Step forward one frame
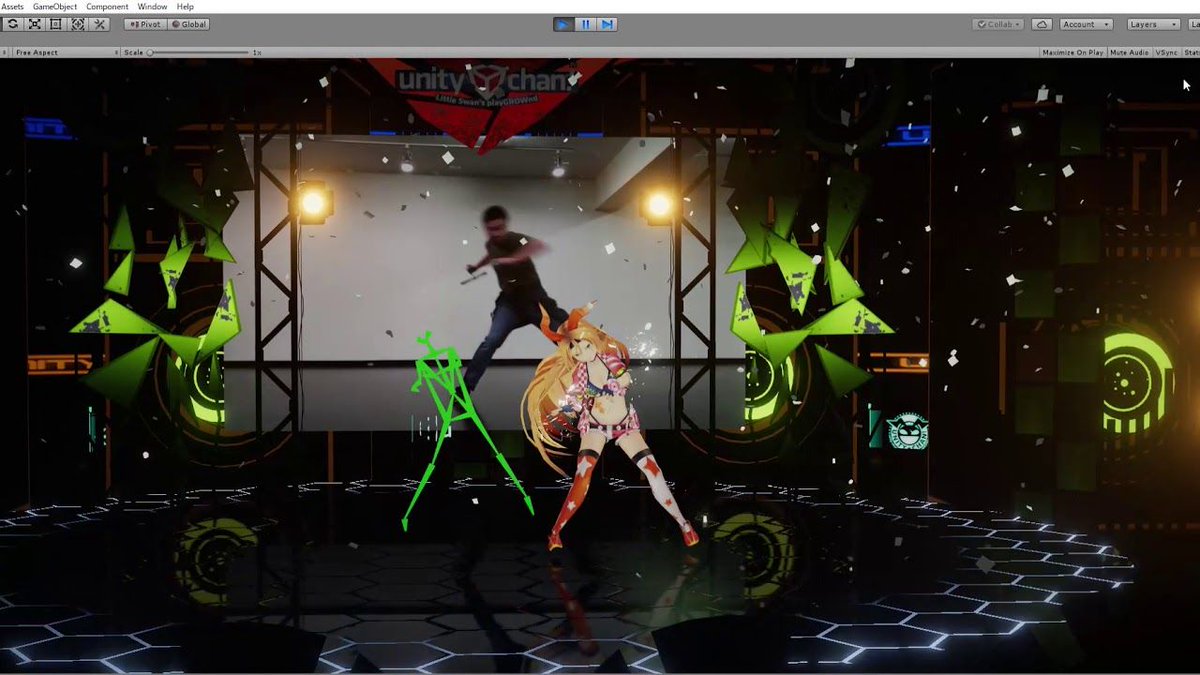This screenshot has height=675, width=1200. pyautogui.click(x=607, y=24)
